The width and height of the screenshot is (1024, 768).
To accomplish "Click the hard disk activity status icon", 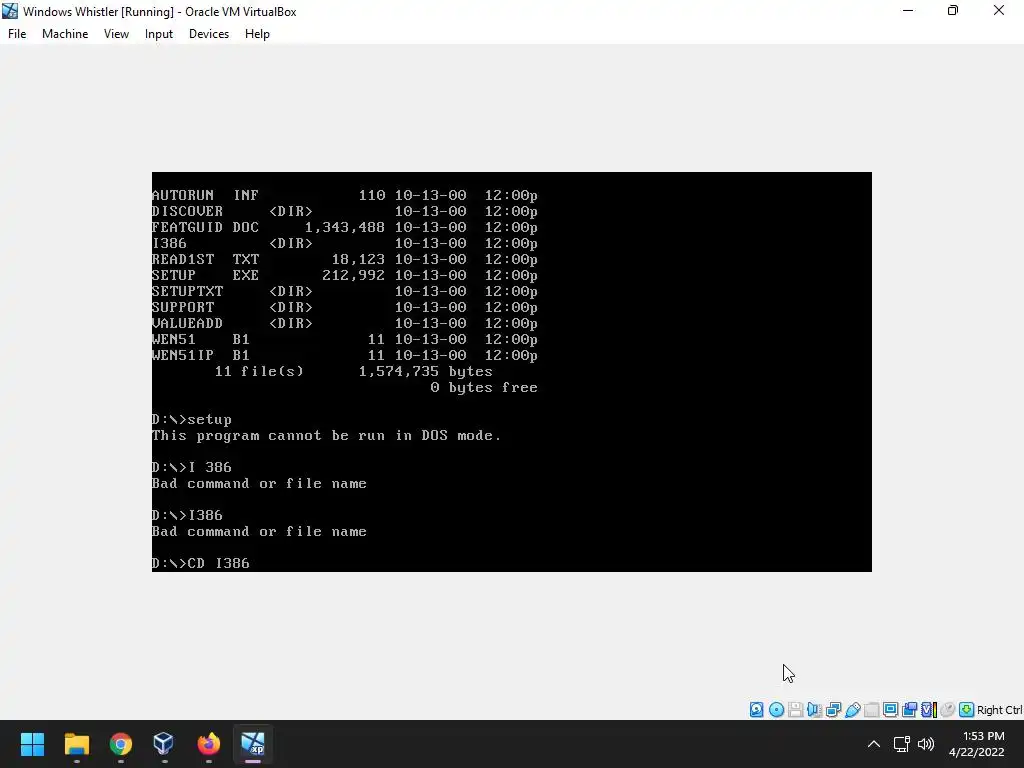I will tap(756, 710).
